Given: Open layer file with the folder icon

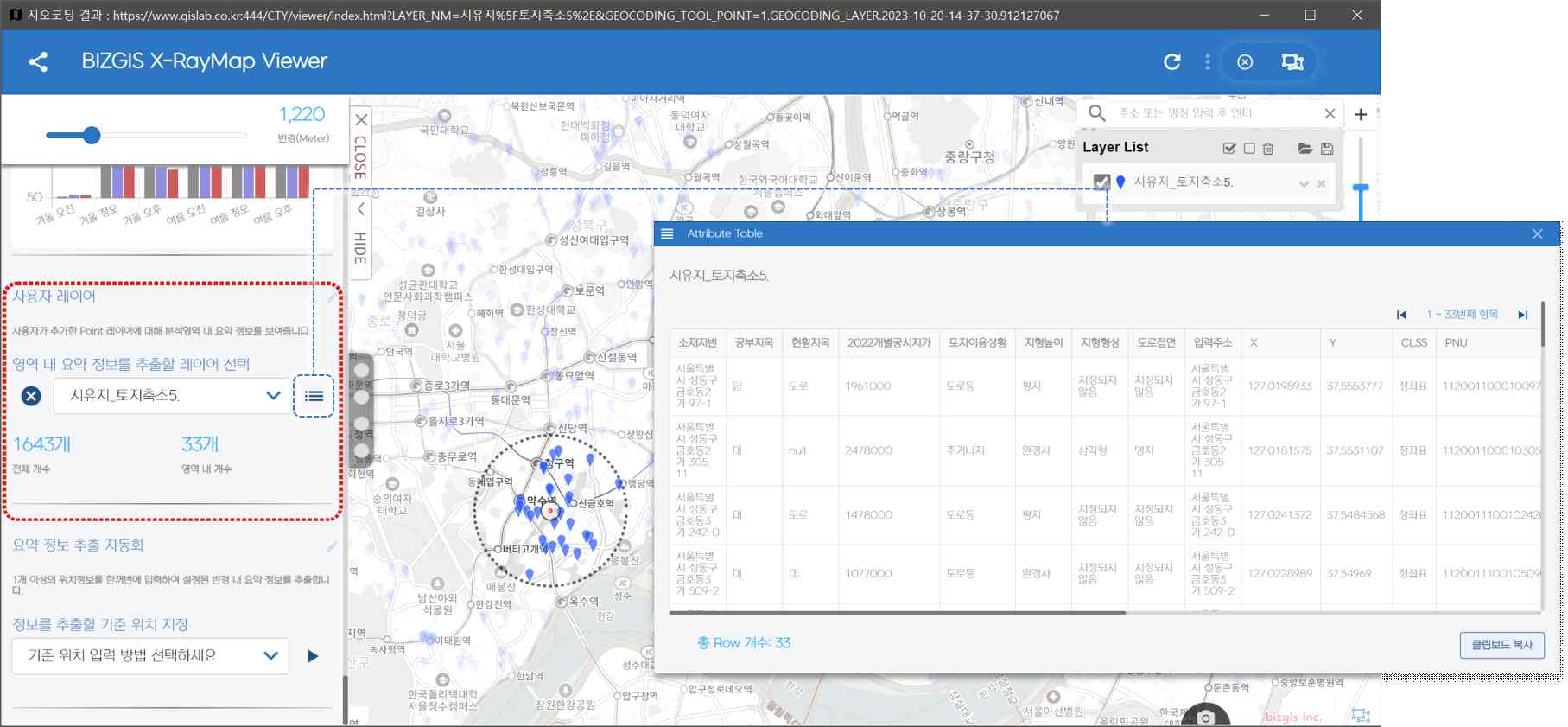Looking at the screenshot, I should 1305,149.
